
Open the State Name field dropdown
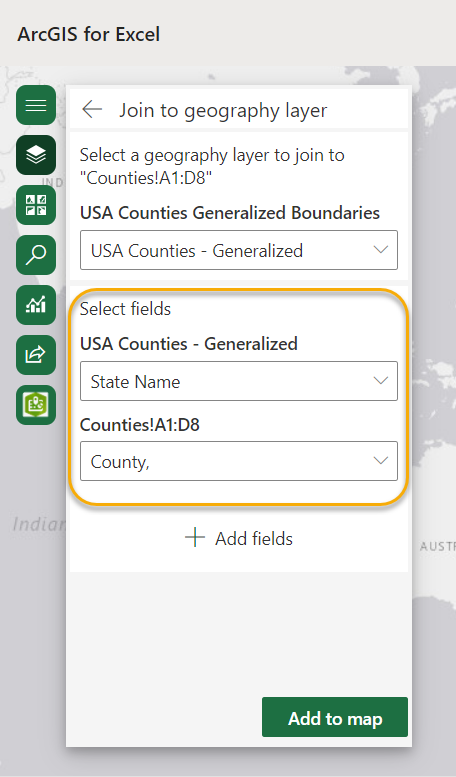239,381
